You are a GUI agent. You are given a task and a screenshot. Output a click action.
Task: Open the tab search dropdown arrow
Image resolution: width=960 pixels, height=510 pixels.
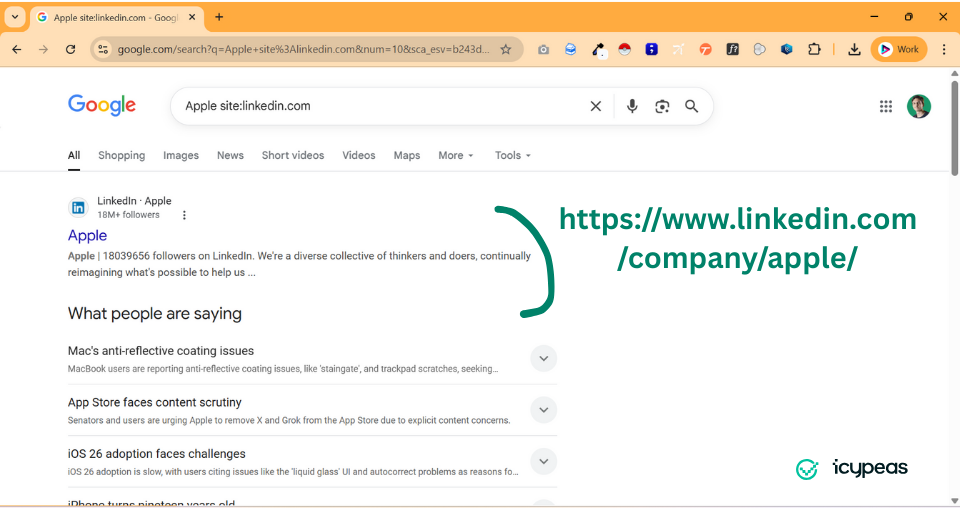[x=15, y=17]
